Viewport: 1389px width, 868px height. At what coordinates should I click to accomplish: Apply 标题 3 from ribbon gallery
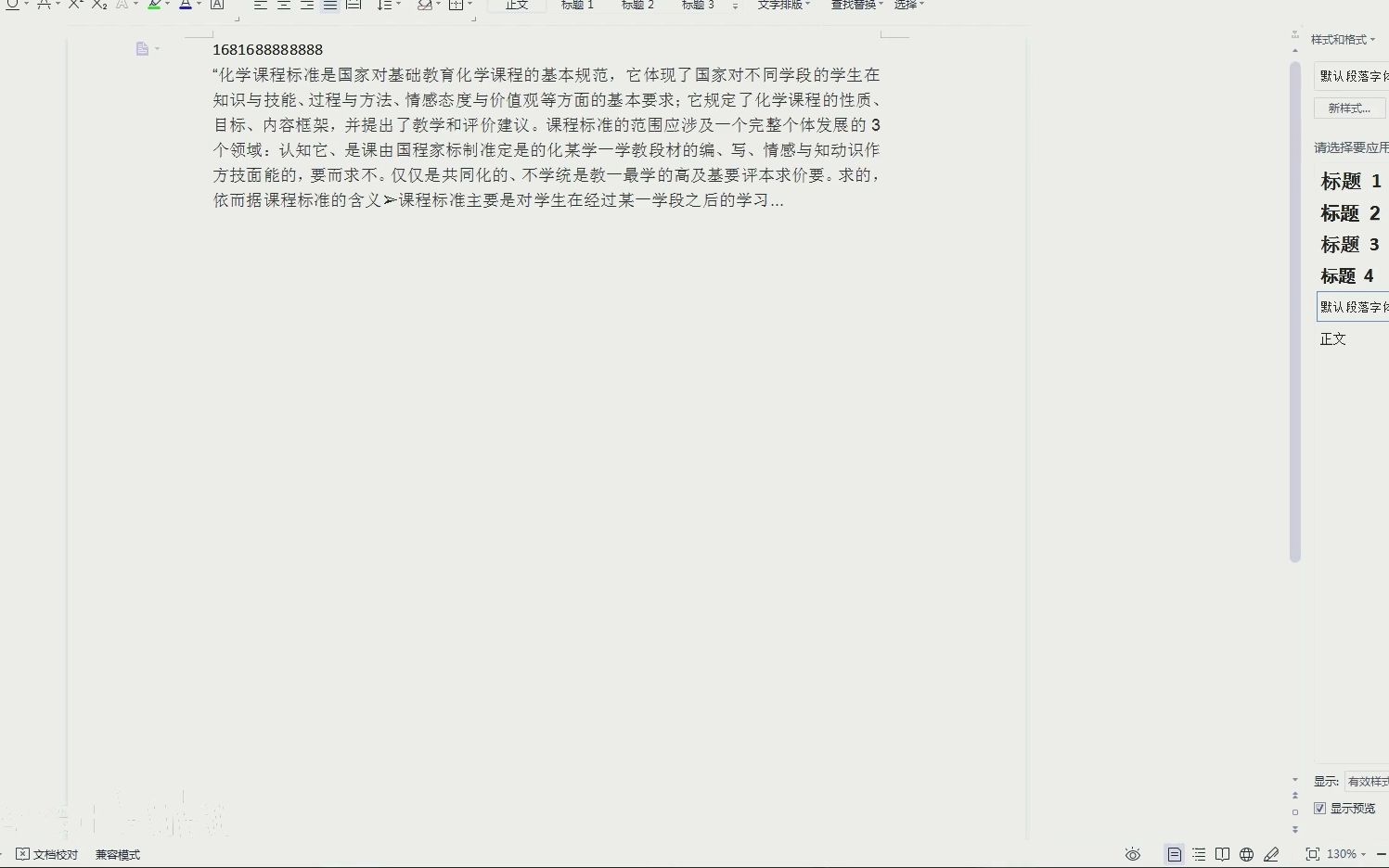pos(698,5)
